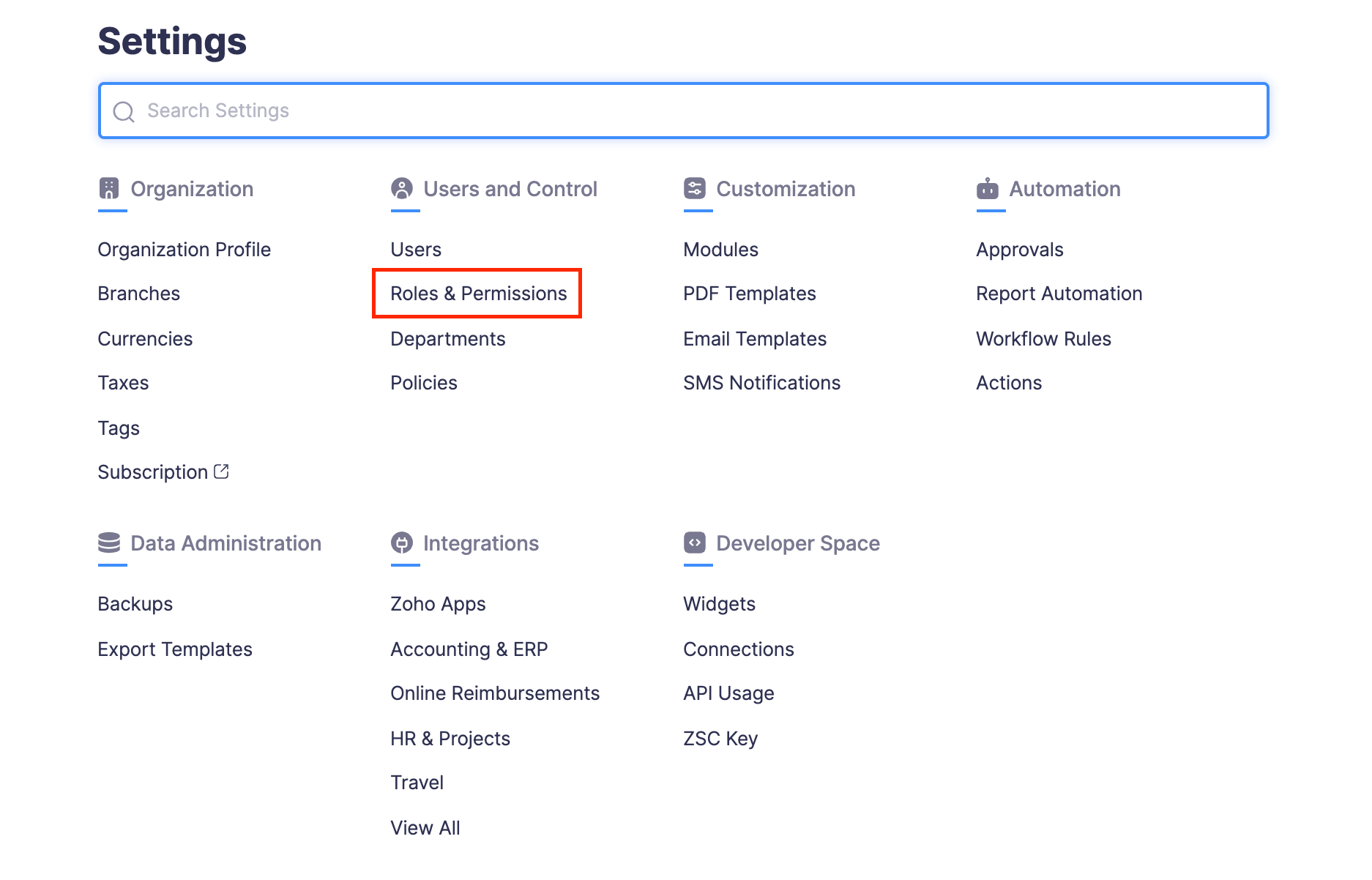Open the Backups settings
The width and height of the screenshot is (1372, 880).
(x=135, y=604)
